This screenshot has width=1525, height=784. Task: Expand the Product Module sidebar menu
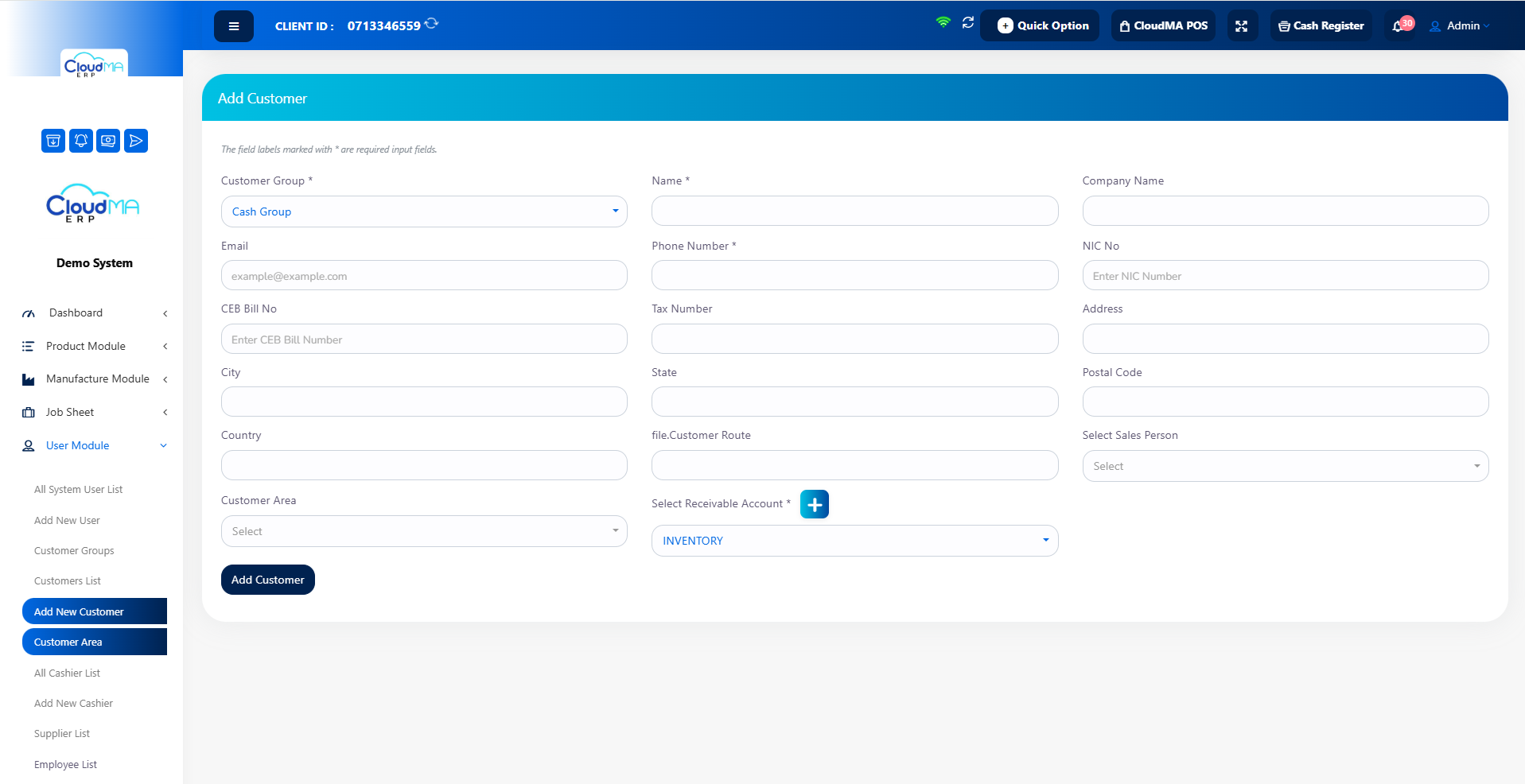tap(95, 346)
